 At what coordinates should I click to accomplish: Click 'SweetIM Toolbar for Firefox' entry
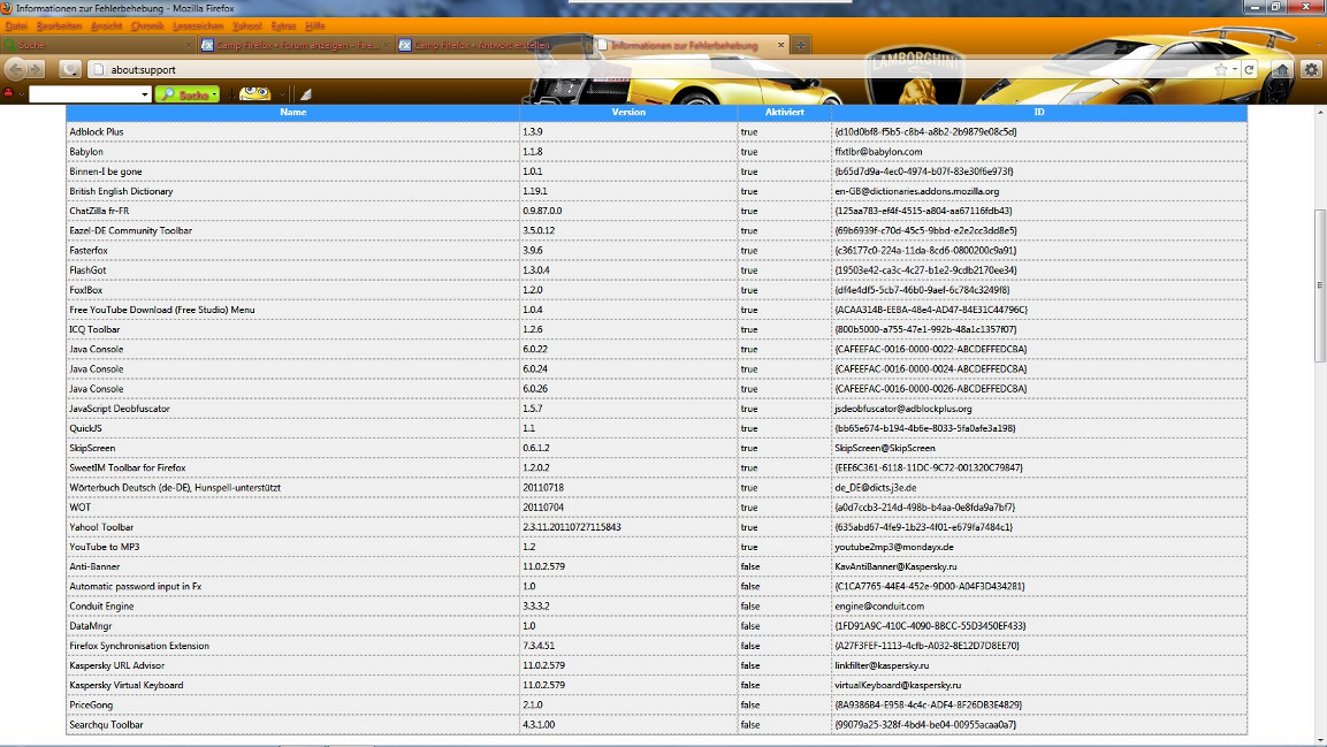point(127,468)
